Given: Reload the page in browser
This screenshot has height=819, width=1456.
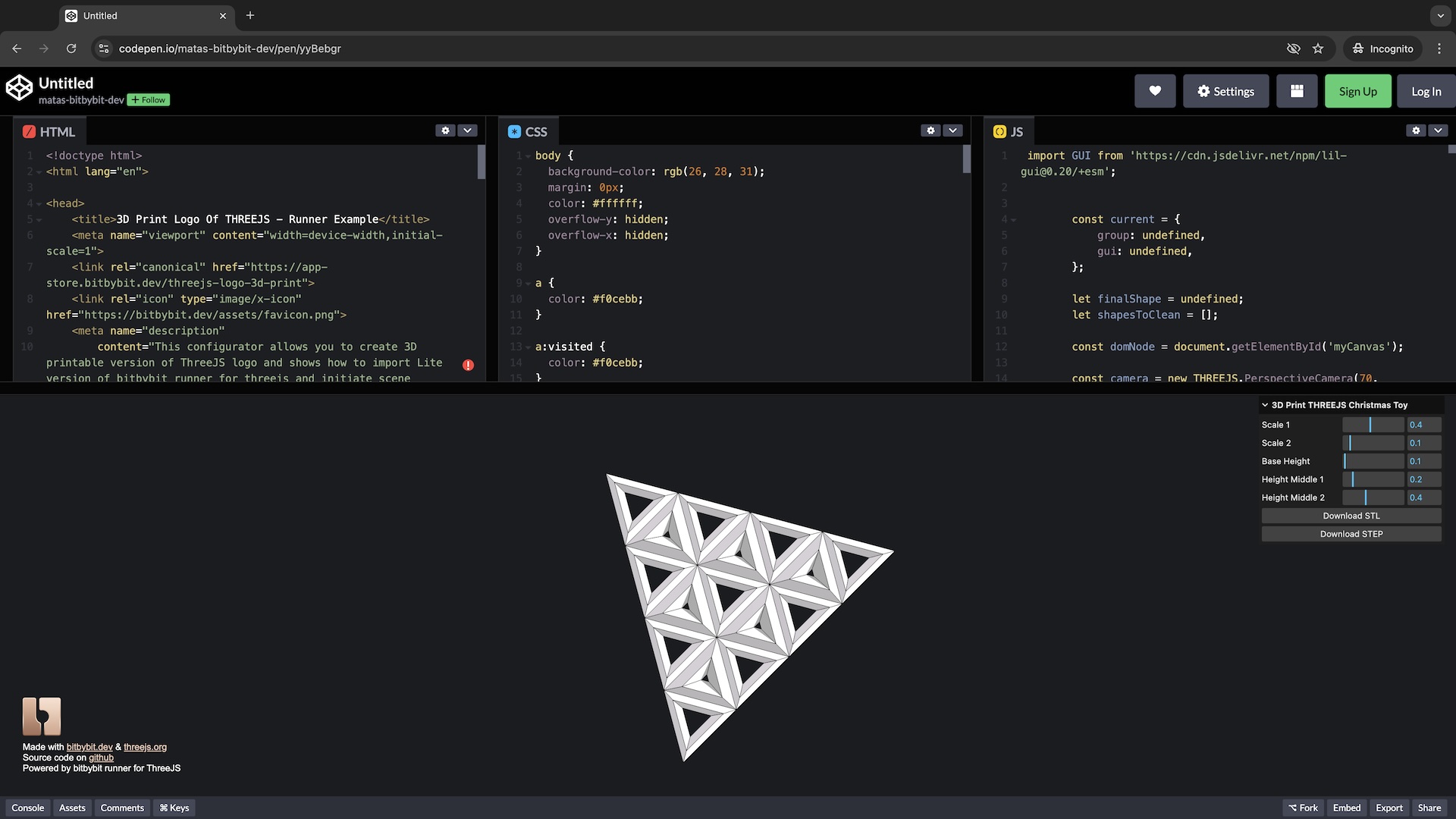Looking at the screenshot, I should (x=71, y=49).
